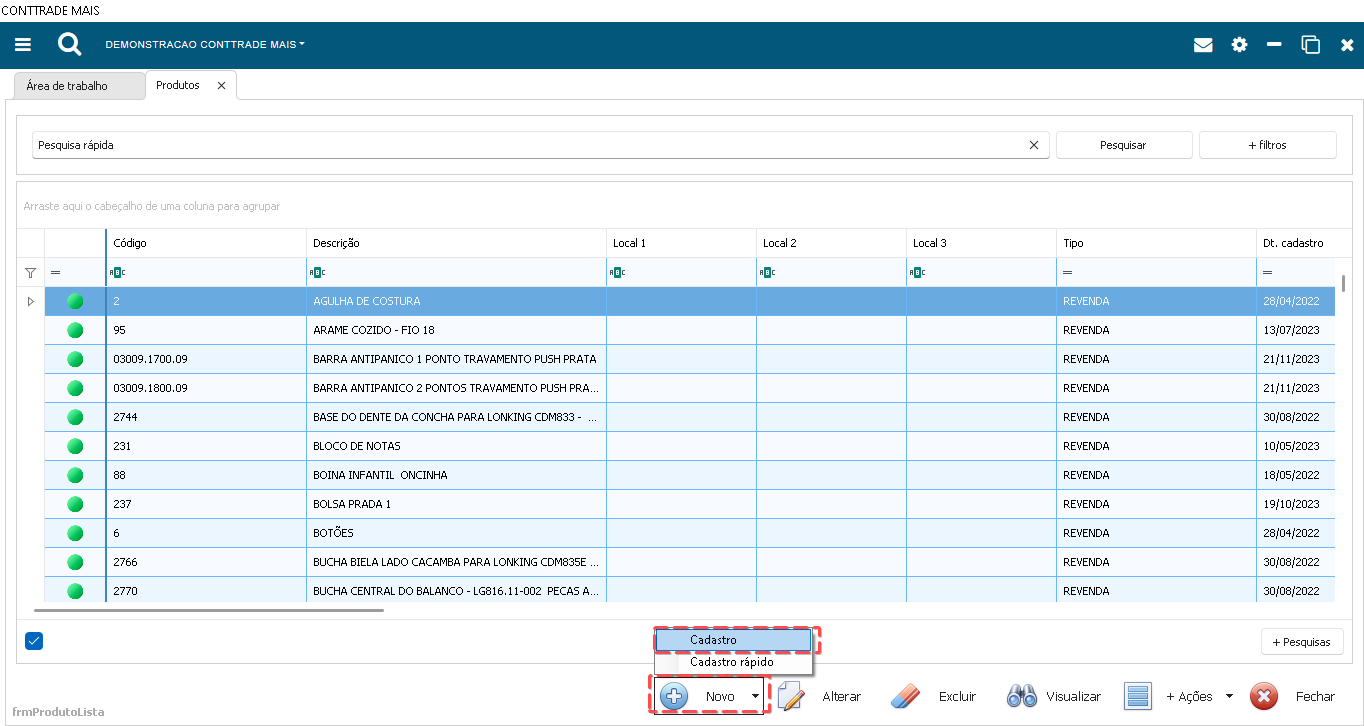Click the + filtros button
Image resolution: width=1364 pixels, height=726 pixels.
[1267, 145]
